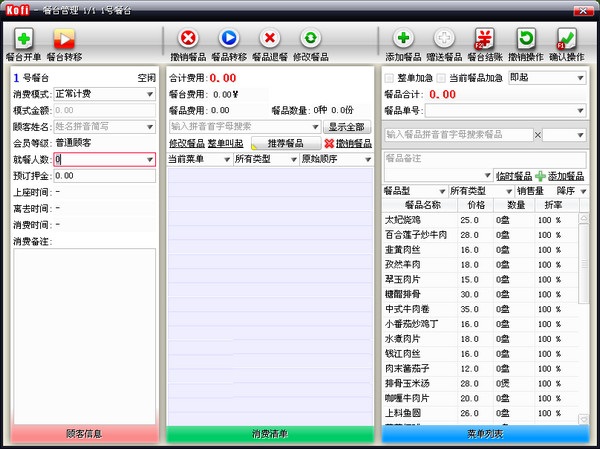Click the 餐台开单 open-table icon
Viewport: 600px width, 449px height.
coord(23,39)
